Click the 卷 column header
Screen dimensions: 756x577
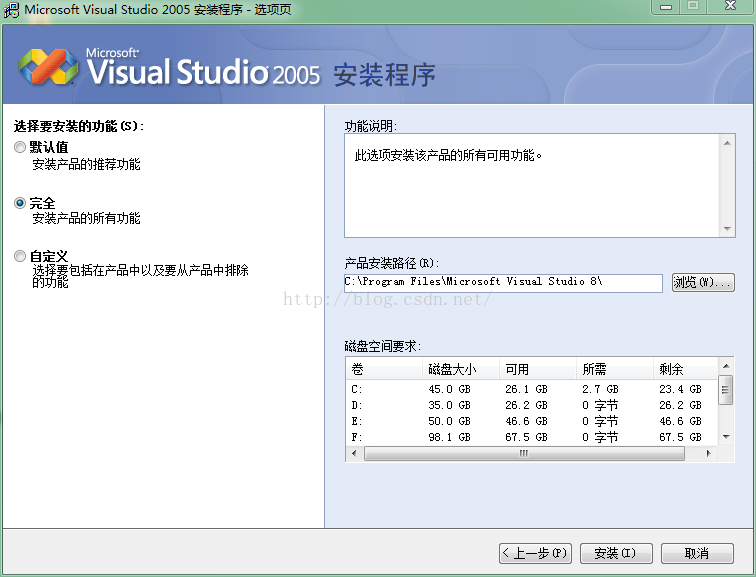(384, 369)
